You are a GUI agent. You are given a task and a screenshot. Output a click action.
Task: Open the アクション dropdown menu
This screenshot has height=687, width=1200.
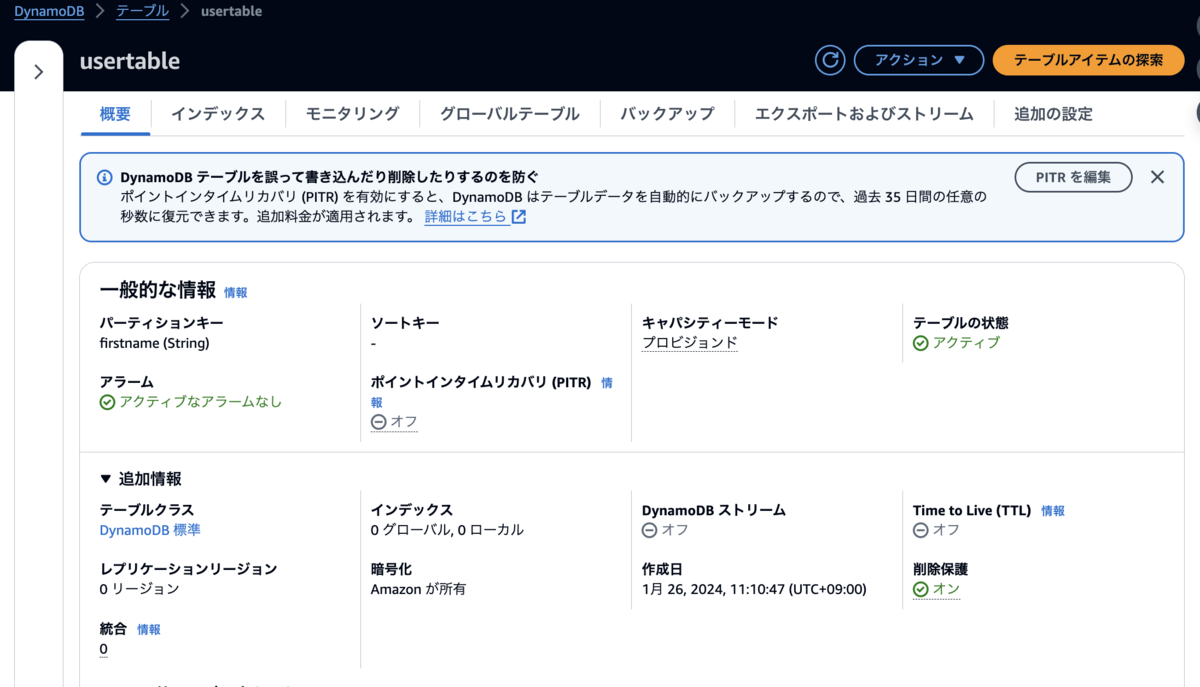click(x=919, y=60)
